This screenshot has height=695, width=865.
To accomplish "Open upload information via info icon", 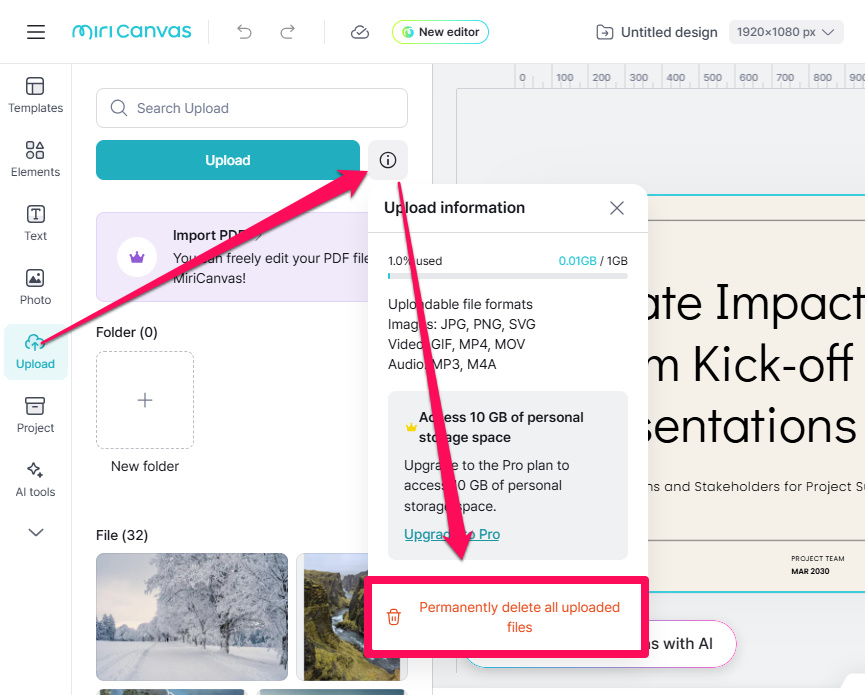I will pos(388,160).
